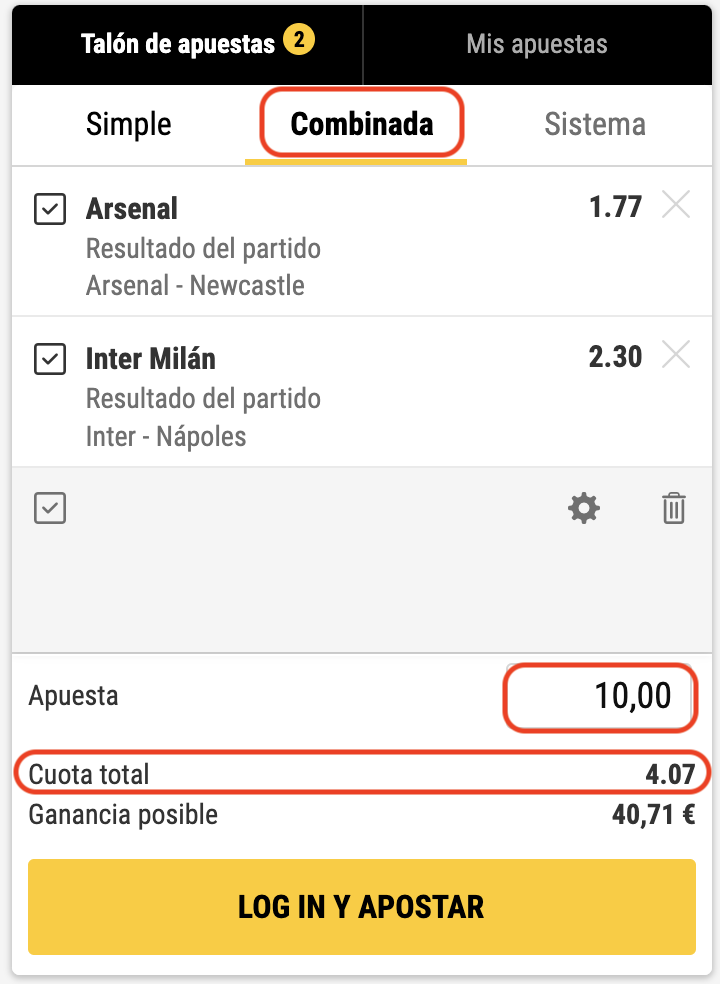This screenshot has width=720, height=984.
Task: Focus the Apuesta stake input field
Action: click(x=599, y=695)
